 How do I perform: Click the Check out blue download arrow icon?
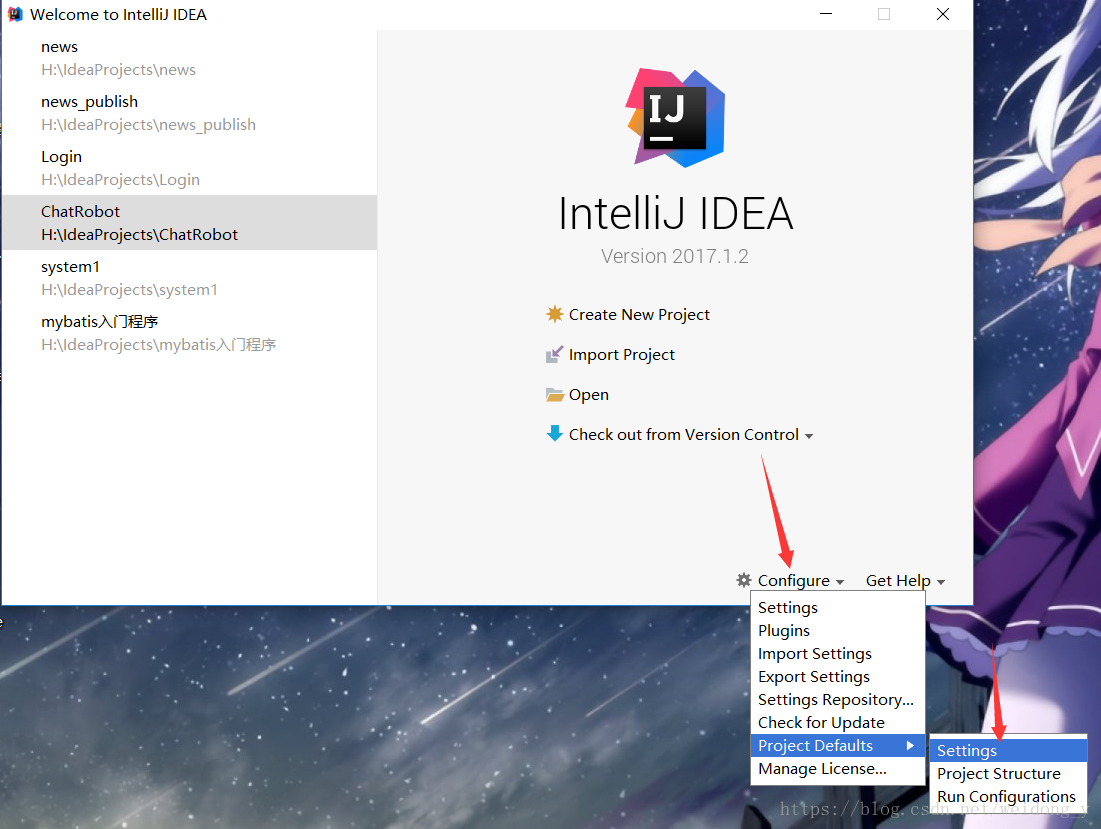(555, 433)
